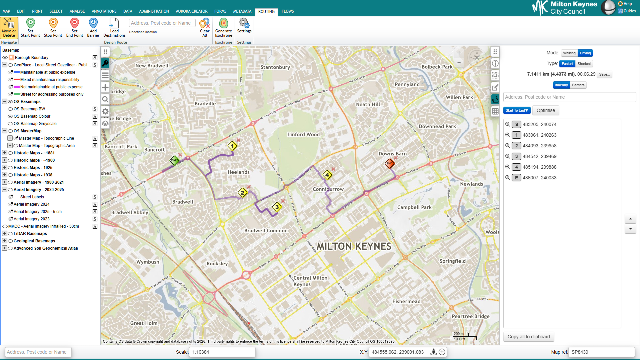Open routing Settings gear in ribbon
This screenshot has width=640, height=360.
point(244,23)
